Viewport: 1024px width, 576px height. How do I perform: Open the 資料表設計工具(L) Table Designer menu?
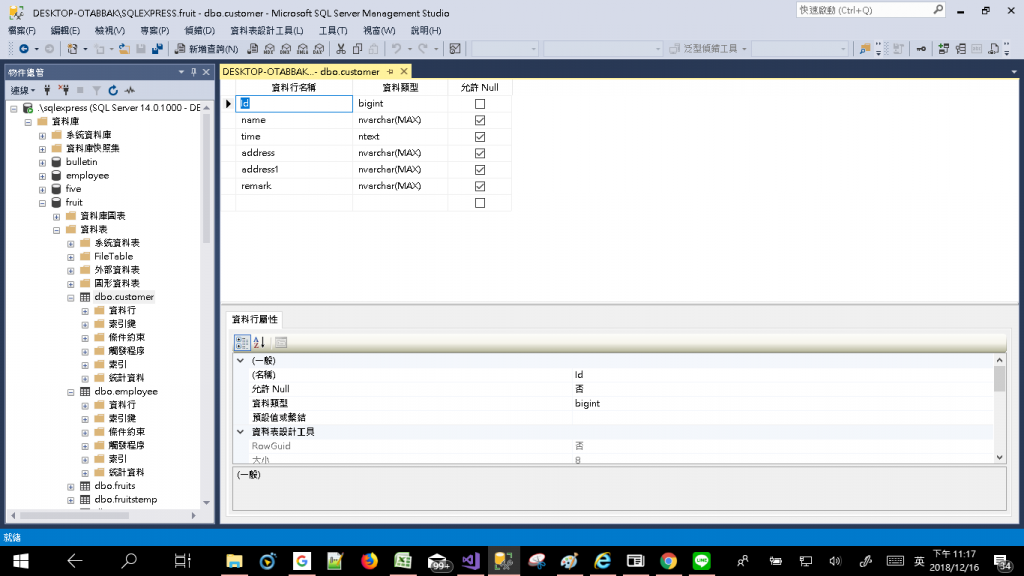266,31
